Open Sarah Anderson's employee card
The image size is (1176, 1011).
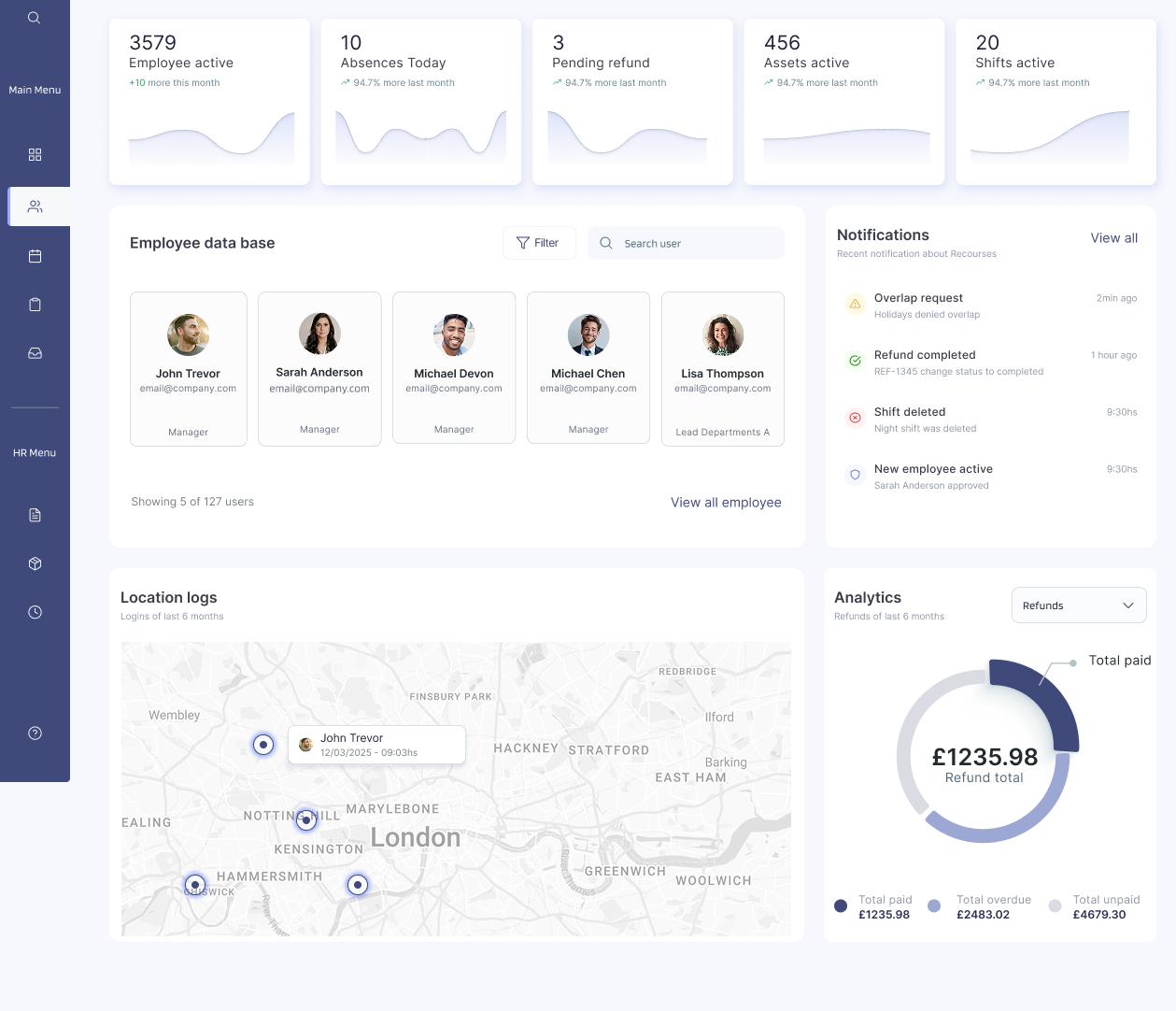(x=319, y=368)
